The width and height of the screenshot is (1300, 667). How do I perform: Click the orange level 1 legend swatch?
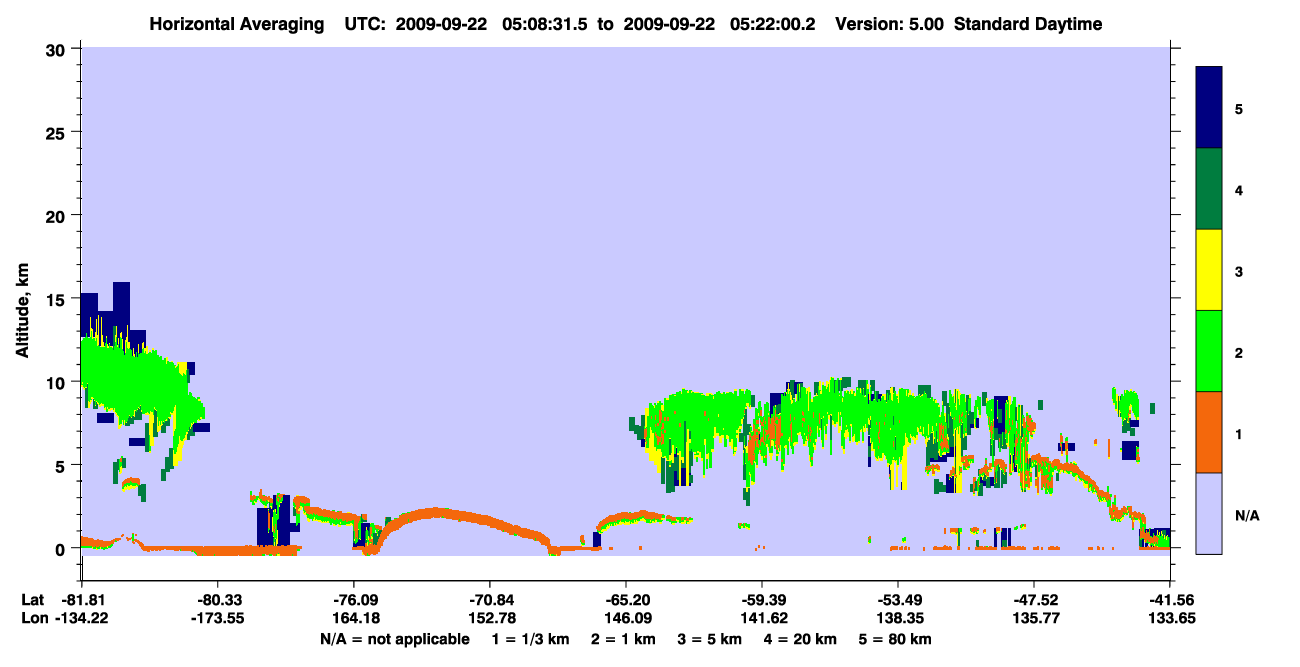coord(1209,432)
